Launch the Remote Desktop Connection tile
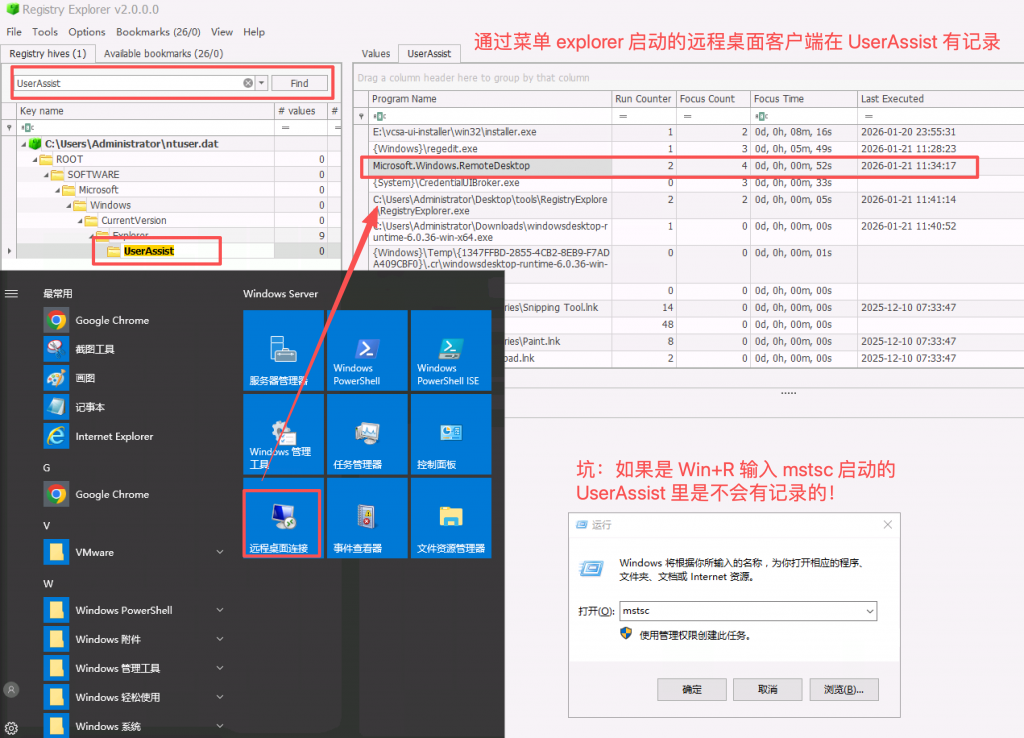 pos(283,520)
